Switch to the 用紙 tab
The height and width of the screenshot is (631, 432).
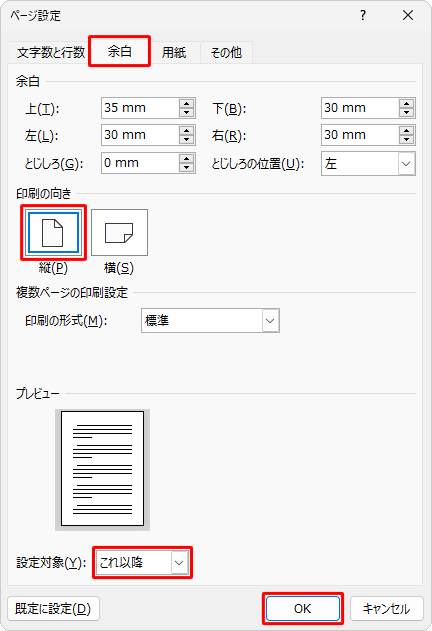(174, 52)
